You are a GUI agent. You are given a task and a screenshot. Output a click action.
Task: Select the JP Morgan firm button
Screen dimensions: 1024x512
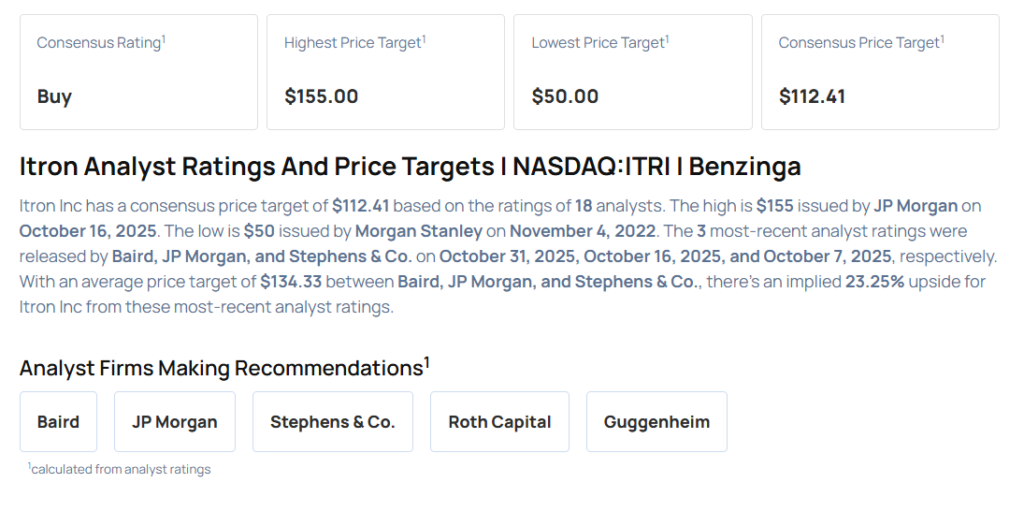(x=174, y=421)
